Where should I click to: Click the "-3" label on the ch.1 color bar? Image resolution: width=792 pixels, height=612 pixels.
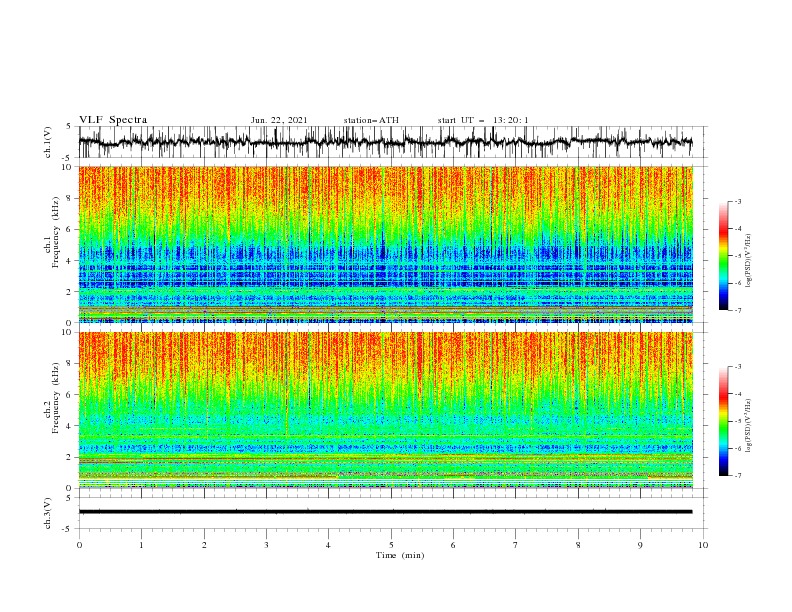click(738, 201)
